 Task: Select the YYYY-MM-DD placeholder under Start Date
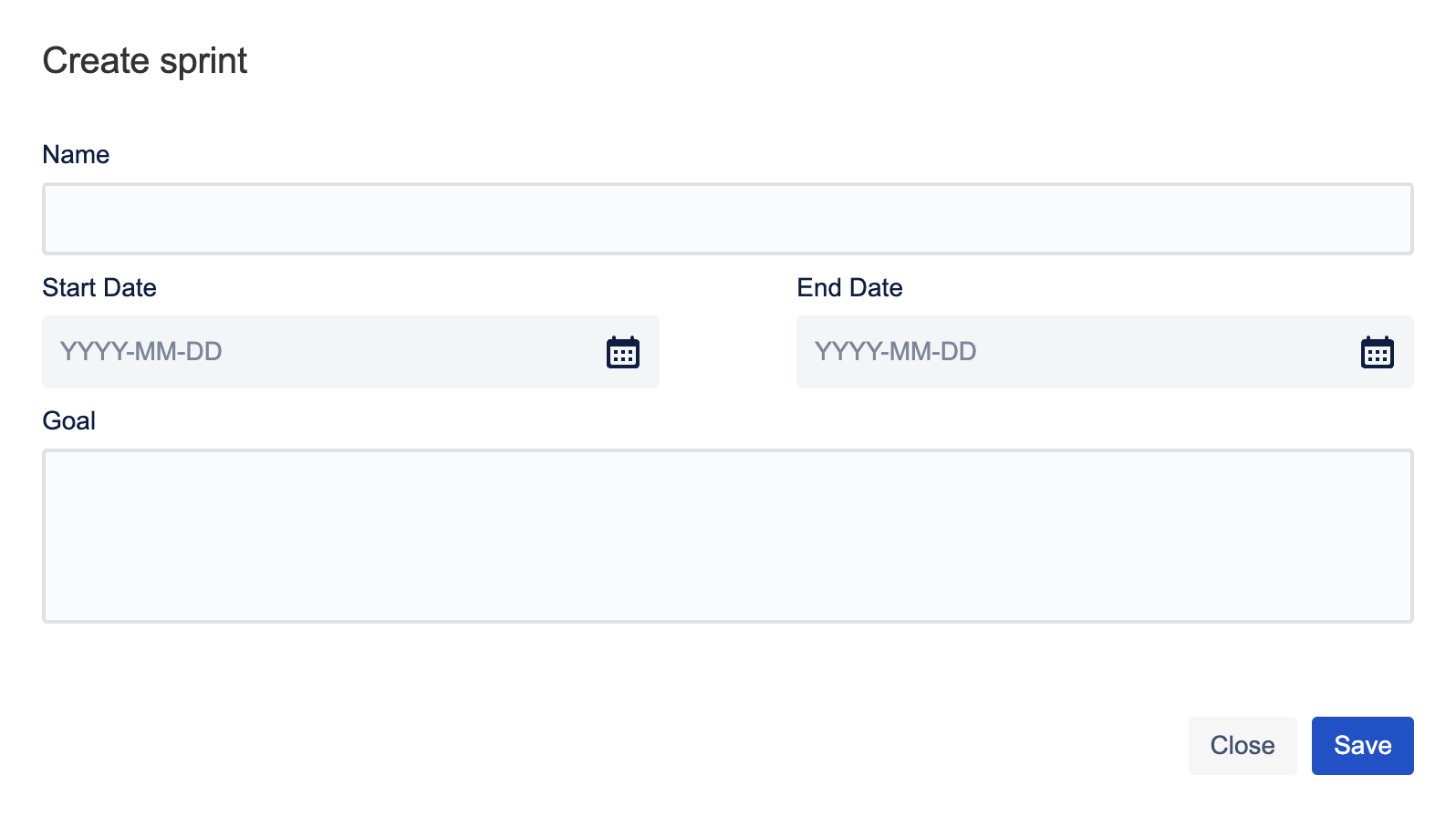click(x=141, y=352)
